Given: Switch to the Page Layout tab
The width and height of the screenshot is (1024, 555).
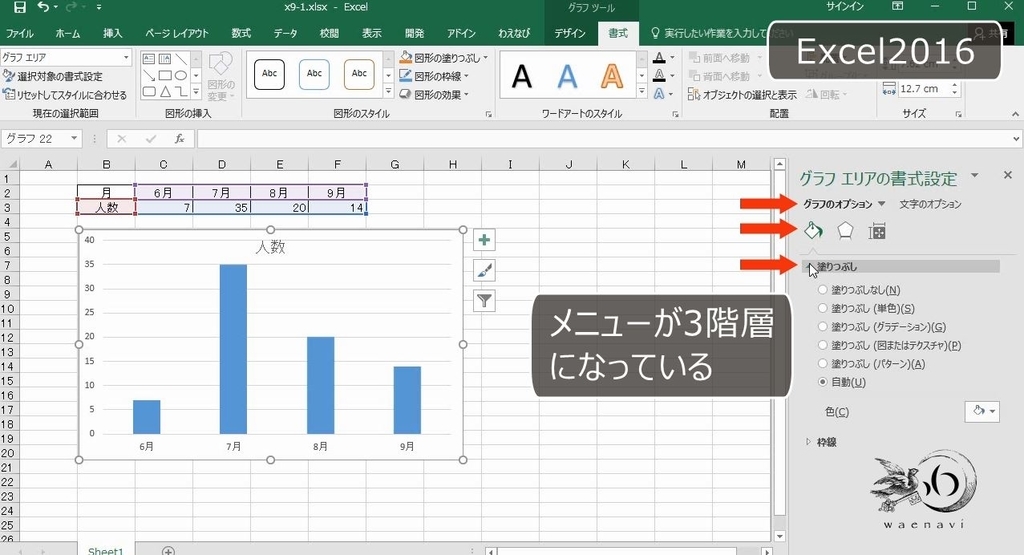Looking at the screenshot, I should point(176,33).
